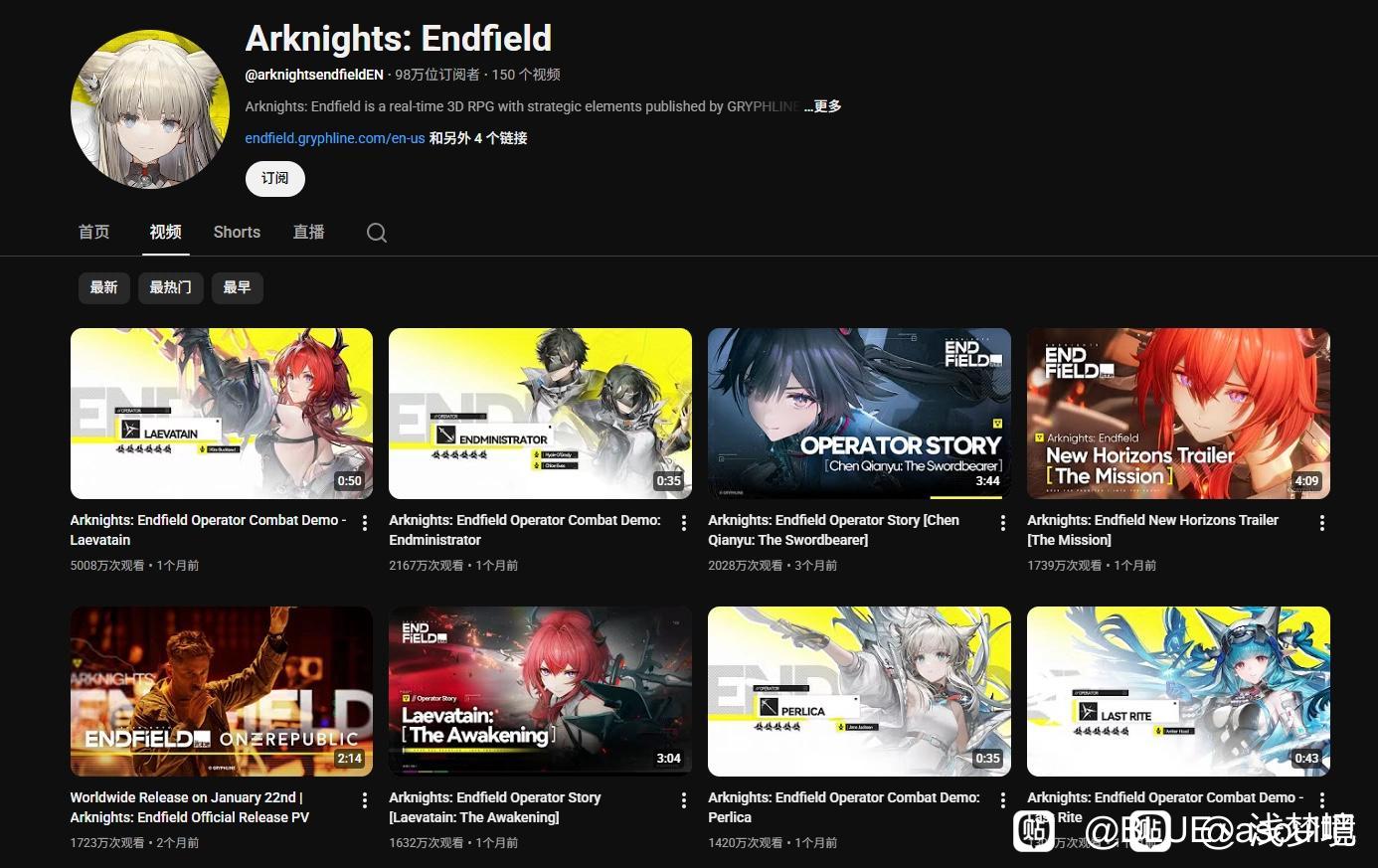Click the 订阅 subscribe button
1378x868 pixels.
[275, 179]
